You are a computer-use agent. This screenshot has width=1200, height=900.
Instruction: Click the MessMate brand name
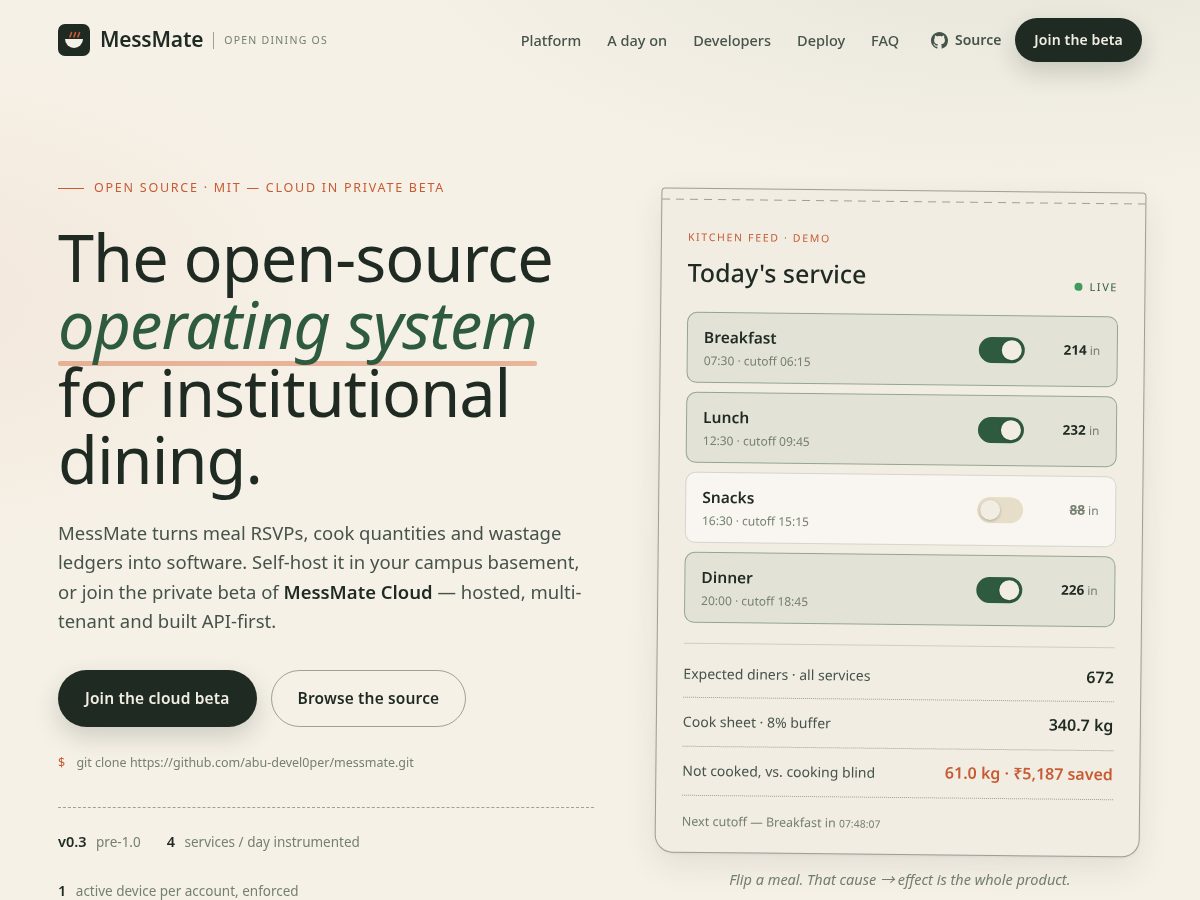(152, 40)
